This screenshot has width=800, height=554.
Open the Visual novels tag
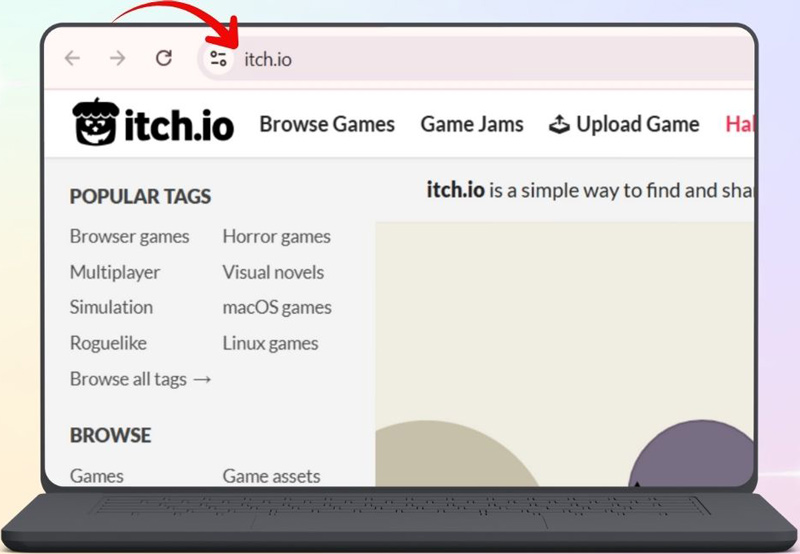(x=273, y=272)
